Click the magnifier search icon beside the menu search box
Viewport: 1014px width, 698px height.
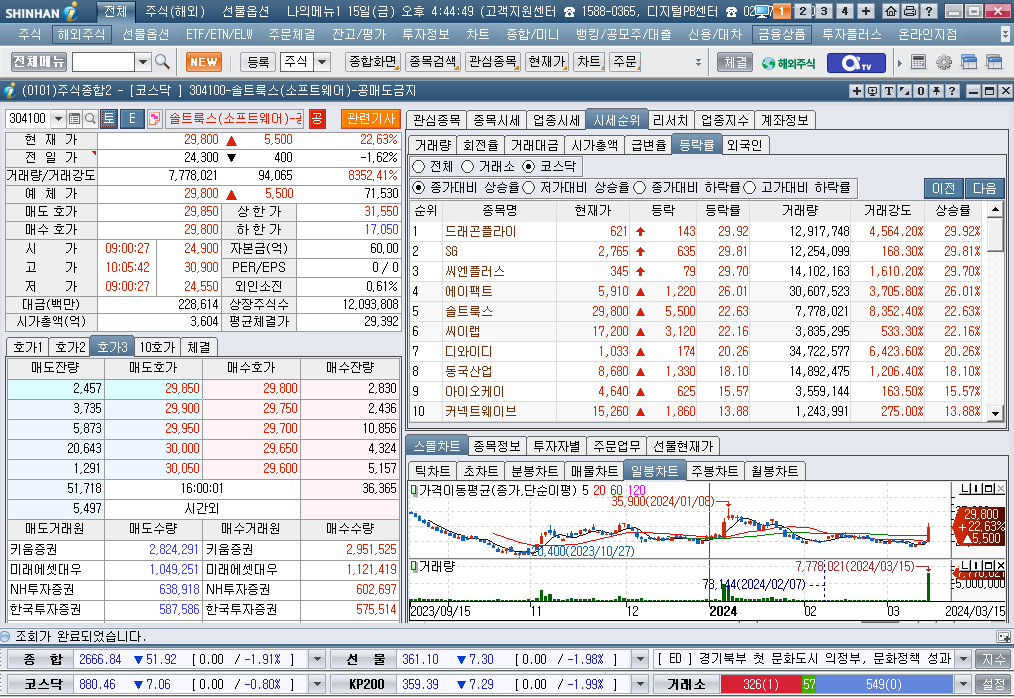point(162,62)
